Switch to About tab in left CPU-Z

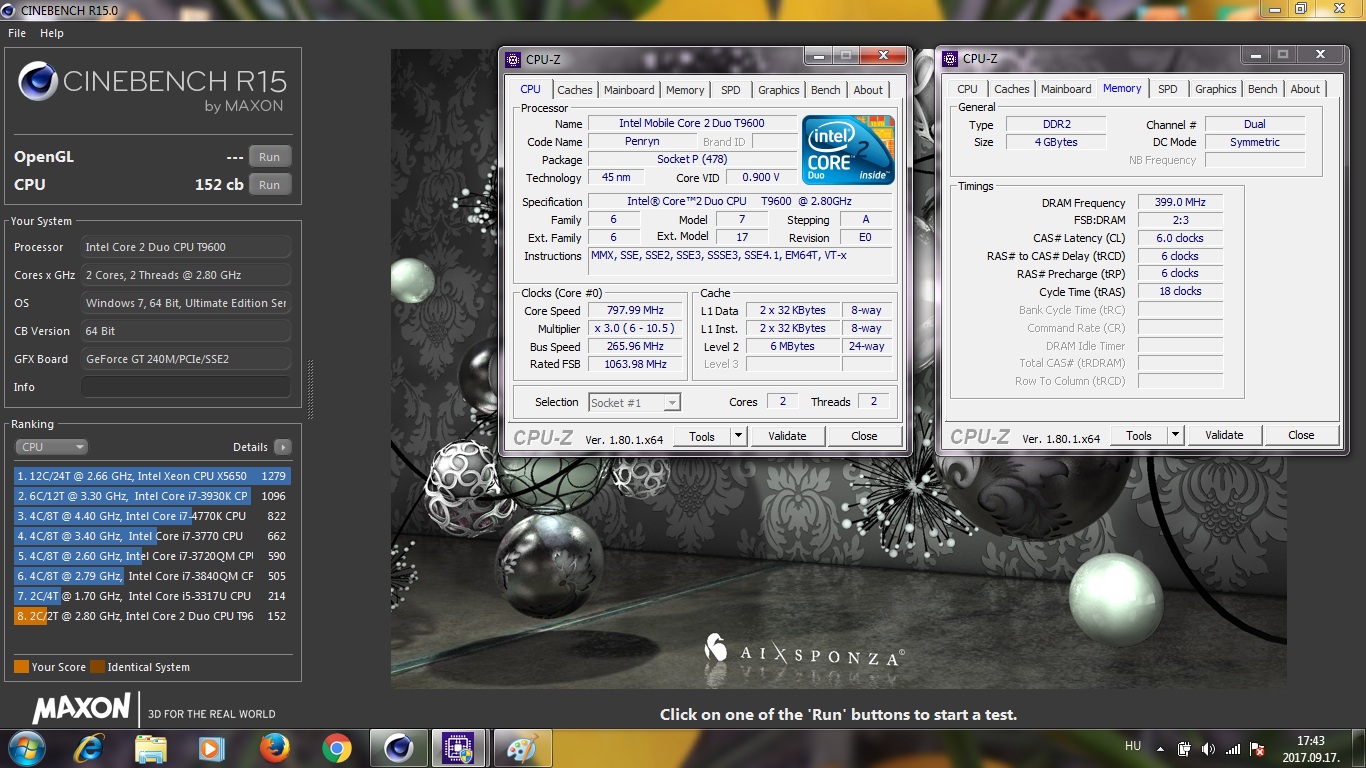(x=868, y=90)
